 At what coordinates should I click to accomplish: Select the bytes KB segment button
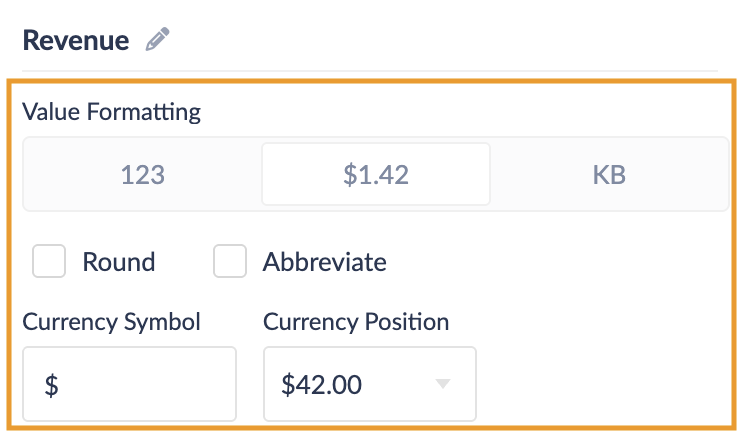tap(609, 175)
